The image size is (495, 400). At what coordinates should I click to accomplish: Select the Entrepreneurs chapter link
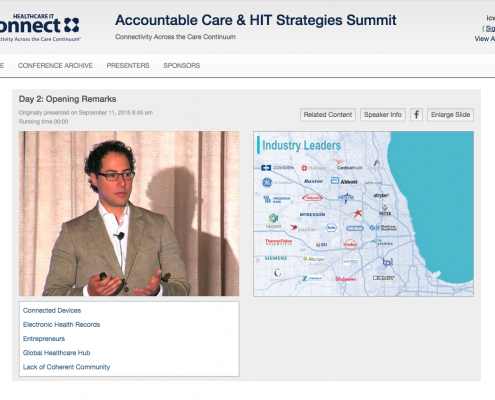pyautogui.click(x=44, y=339)
